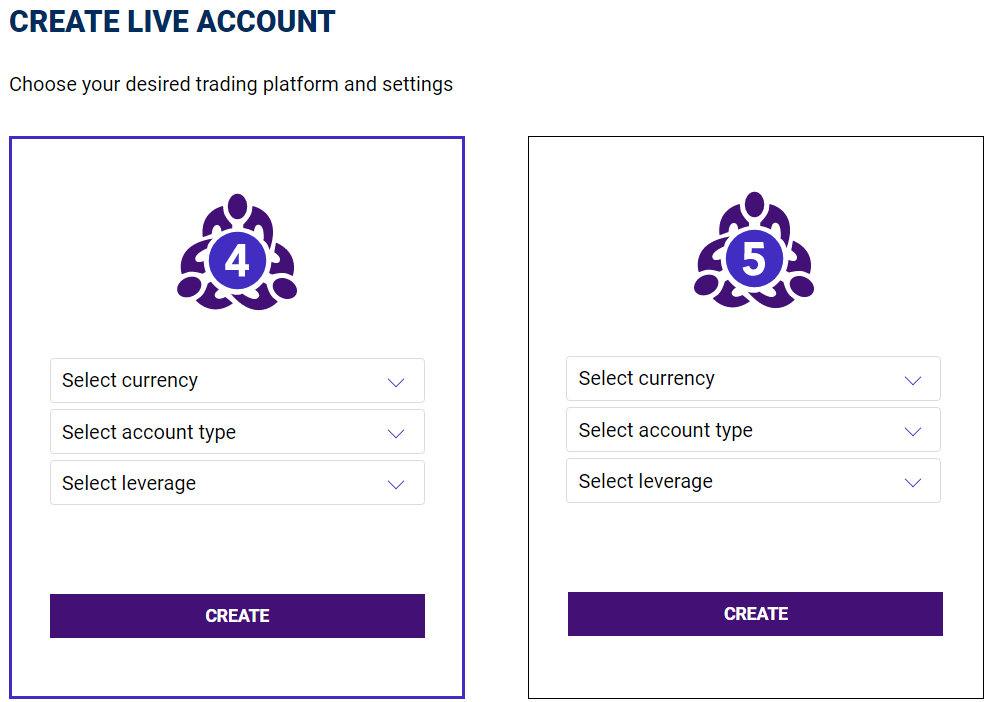Open the Select currency dropdown under MetaTrader 5
988x702 pixels.
[754, 379]
